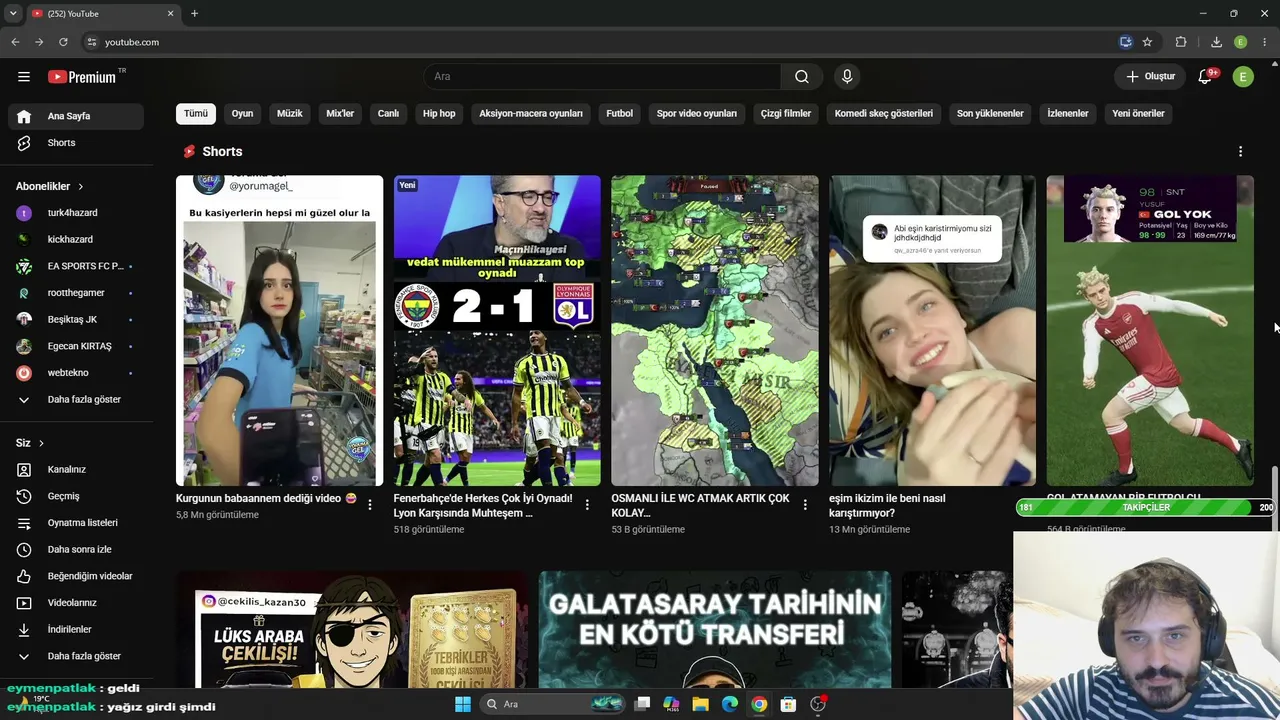The width and height of the screenshot is (1280, 720).
Task: Click the YouTube search input field
Action: [602, 77]
